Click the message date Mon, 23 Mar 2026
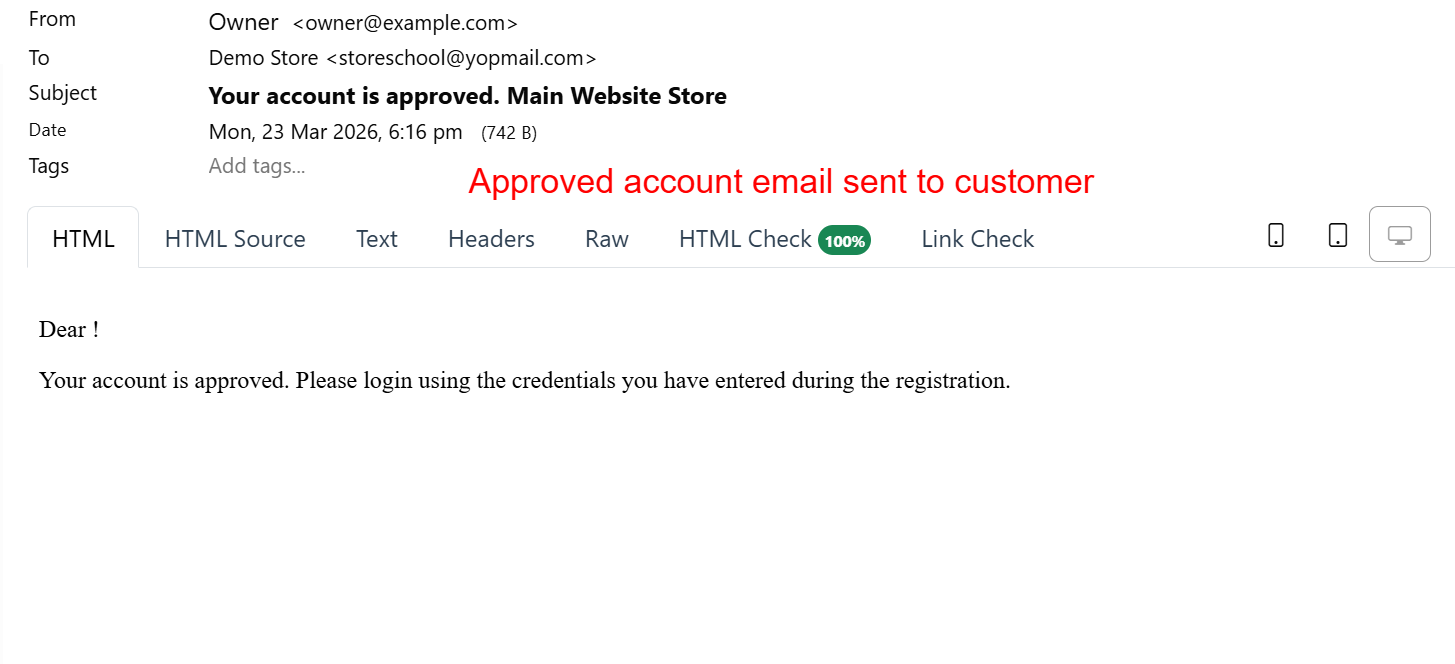 pyautogui.click(x=335, y=132)
